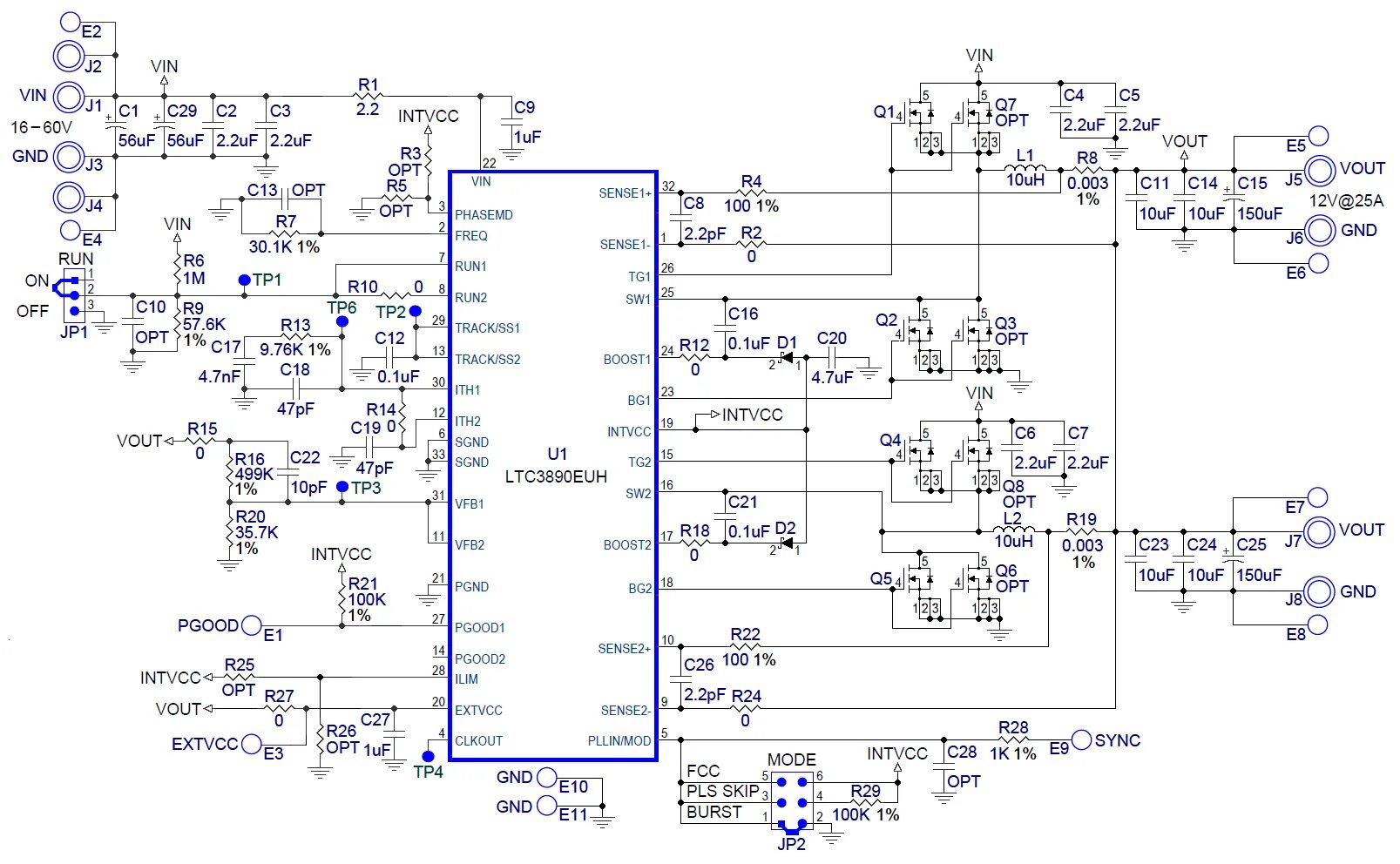Click the J5 VOUT output connector
This screenshot has height=864, width=1400.
coord(1320,170)
